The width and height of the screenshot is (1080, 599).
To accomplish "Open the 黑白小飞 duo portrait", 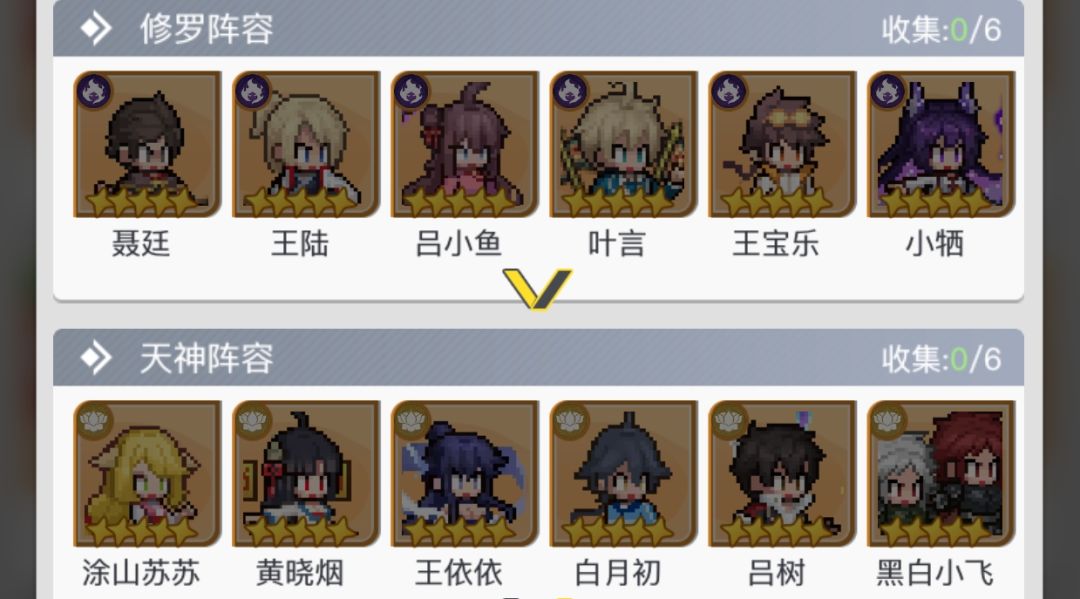I will tap(941, 474).
